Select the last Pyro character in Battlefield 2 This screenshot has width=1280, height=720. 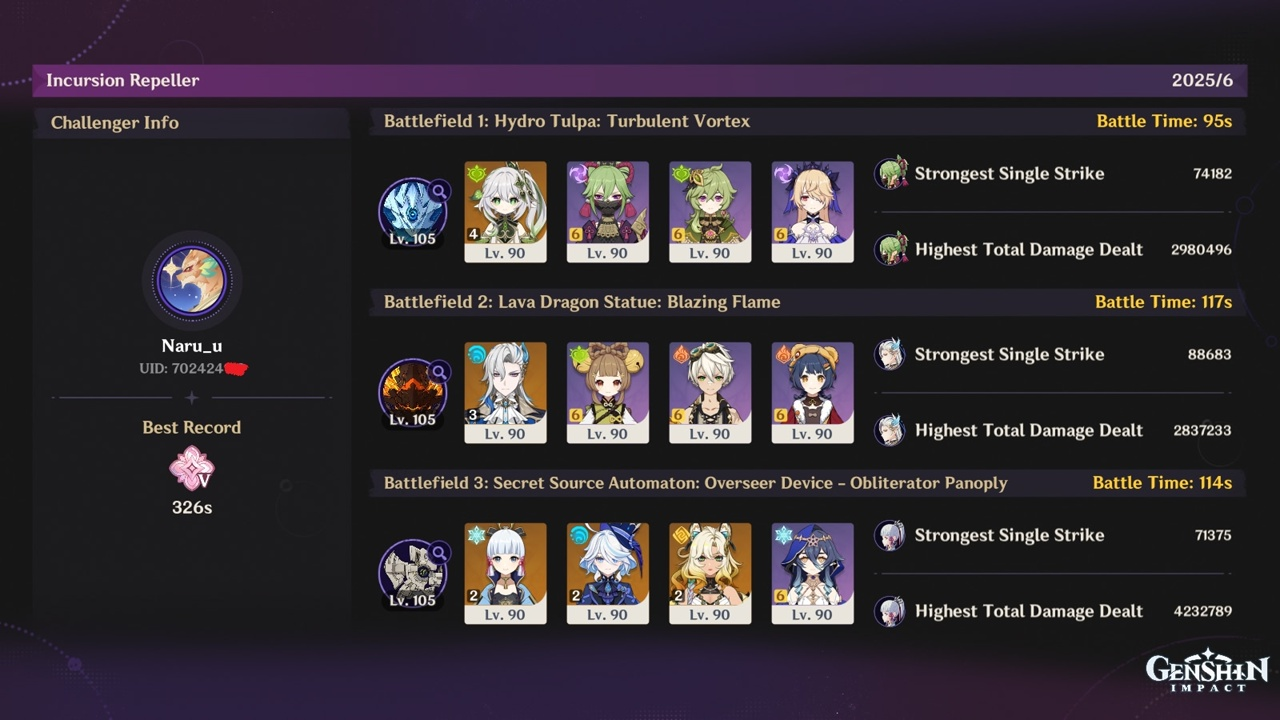tap(812, 393)
